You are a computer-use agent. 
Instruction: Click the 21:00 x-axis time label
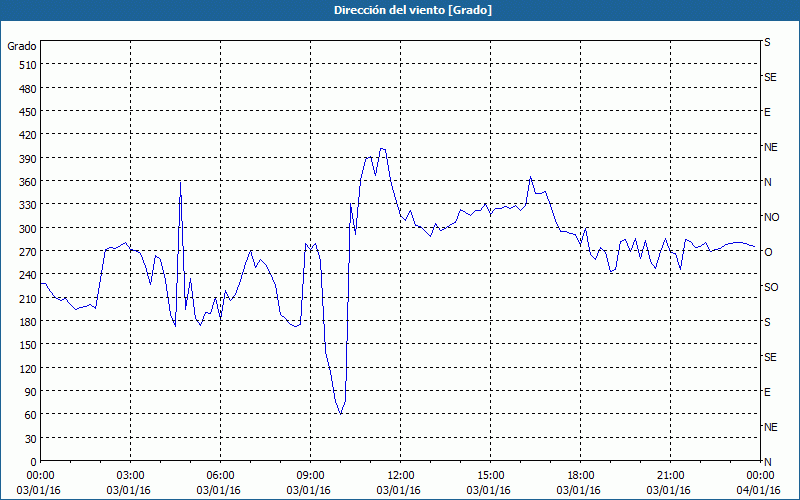pyautogui.click(x=670, y=476)
